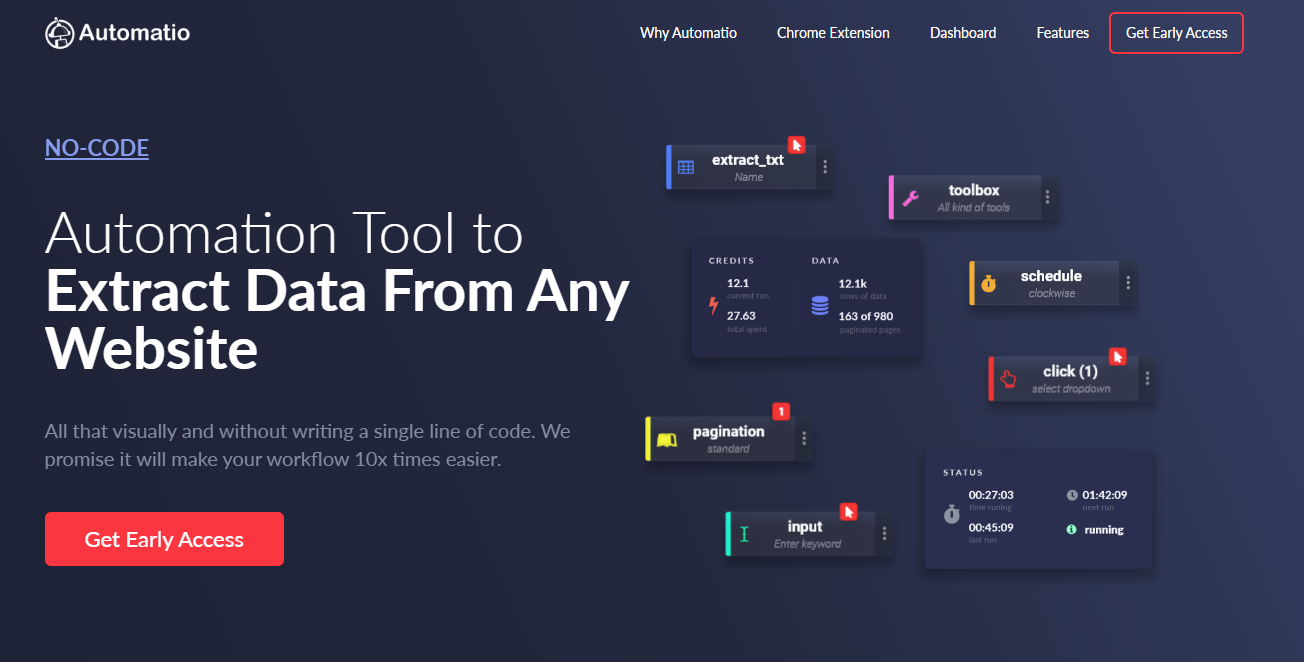
Task: Click the red cursor badge on extract_txt
Action: tap(796, 145)
